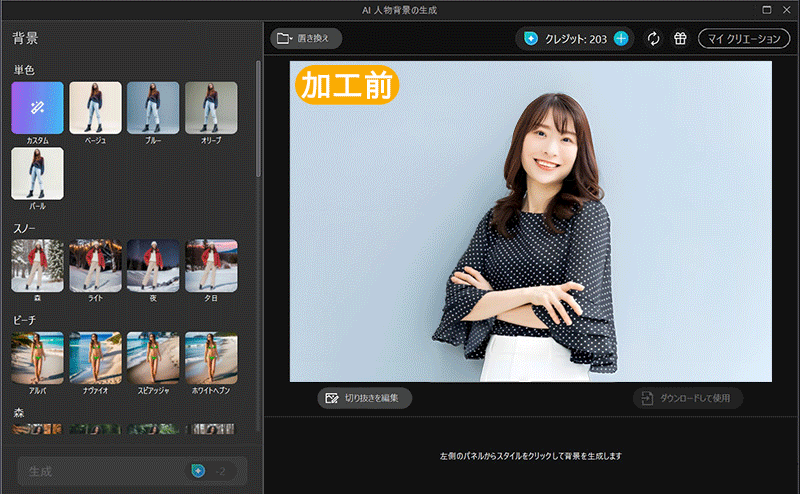The width and height of the screenshot is (800, 494).
Task: Click the person photo preview
Action: coord(531,221)
